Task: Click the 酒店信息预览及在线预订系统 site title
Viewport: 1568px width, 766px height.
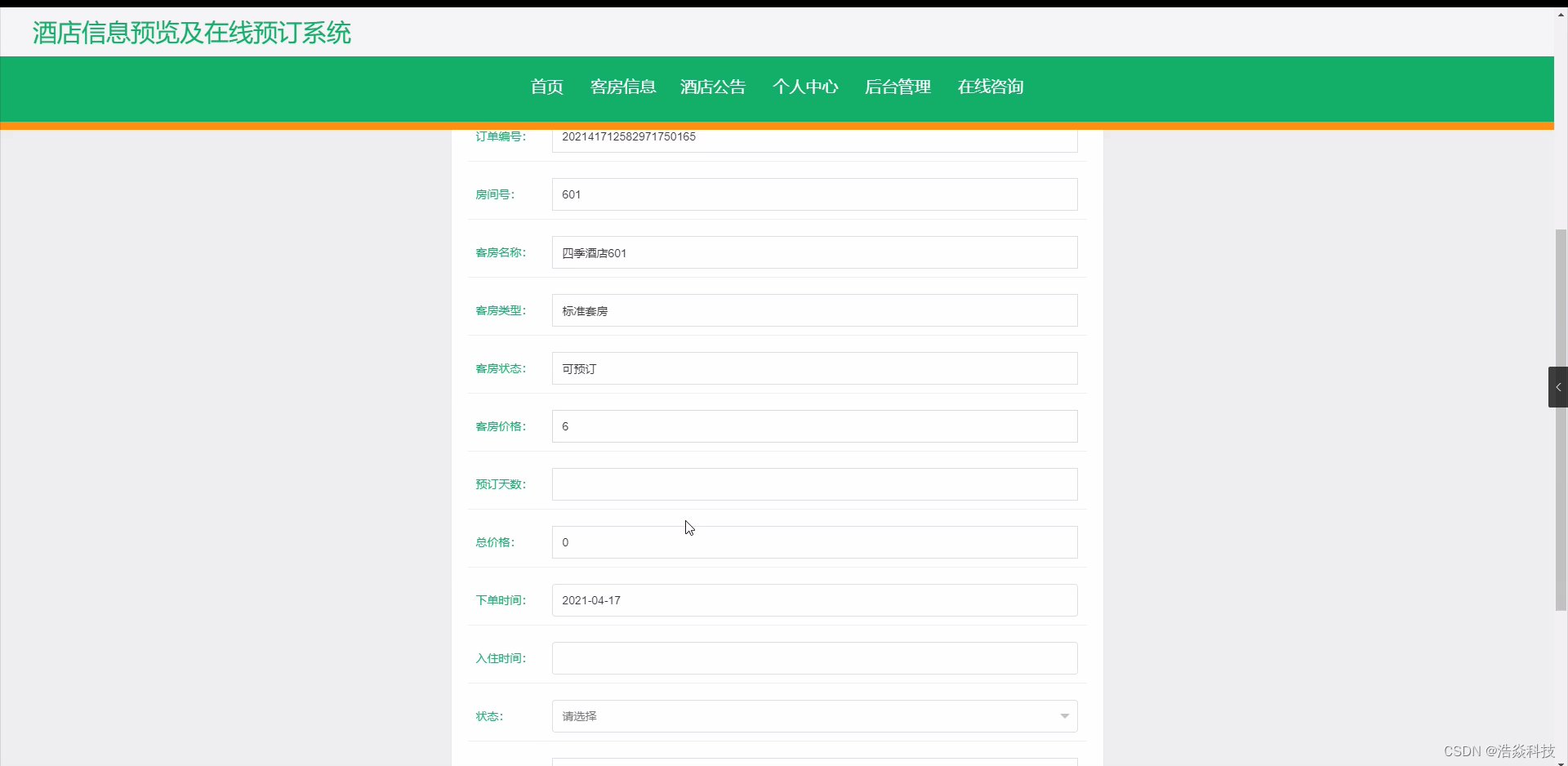Action: click(190, 33)
